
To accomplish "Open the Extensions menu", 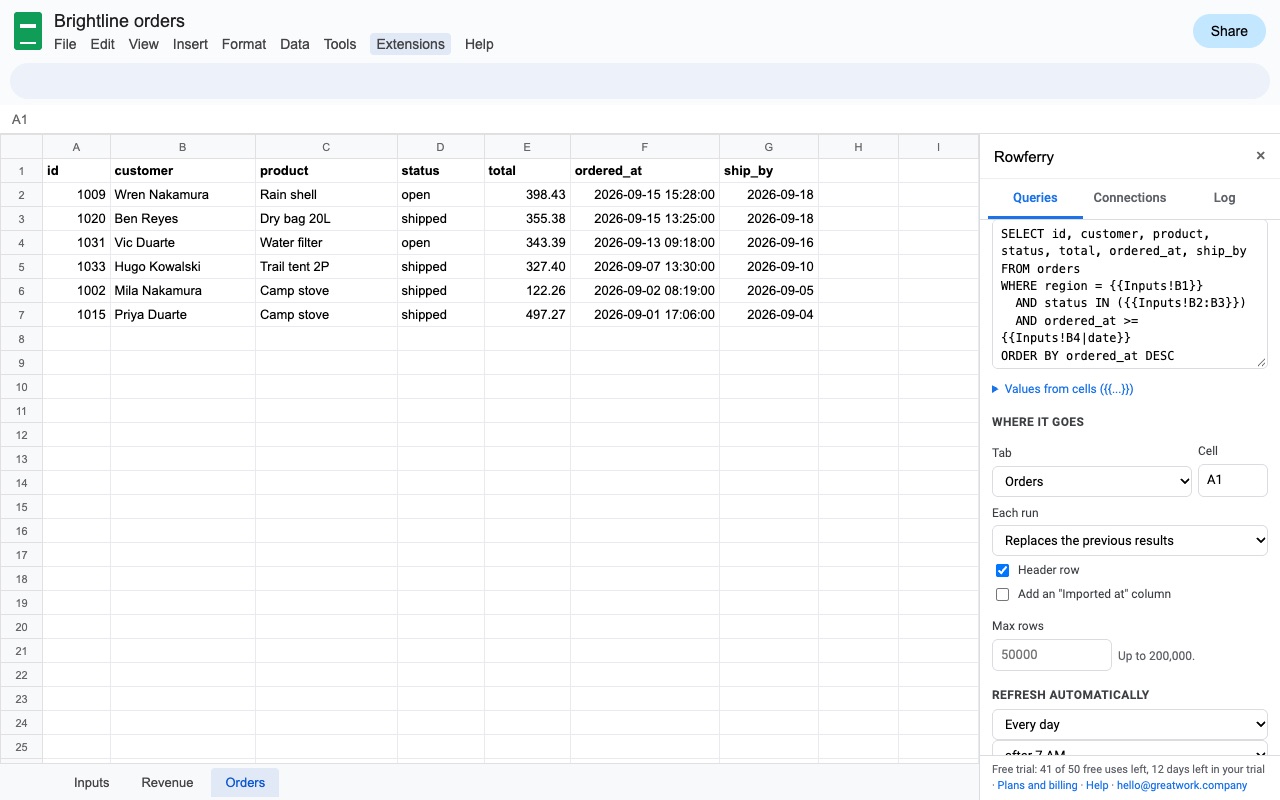I will [x=410, y=44].
